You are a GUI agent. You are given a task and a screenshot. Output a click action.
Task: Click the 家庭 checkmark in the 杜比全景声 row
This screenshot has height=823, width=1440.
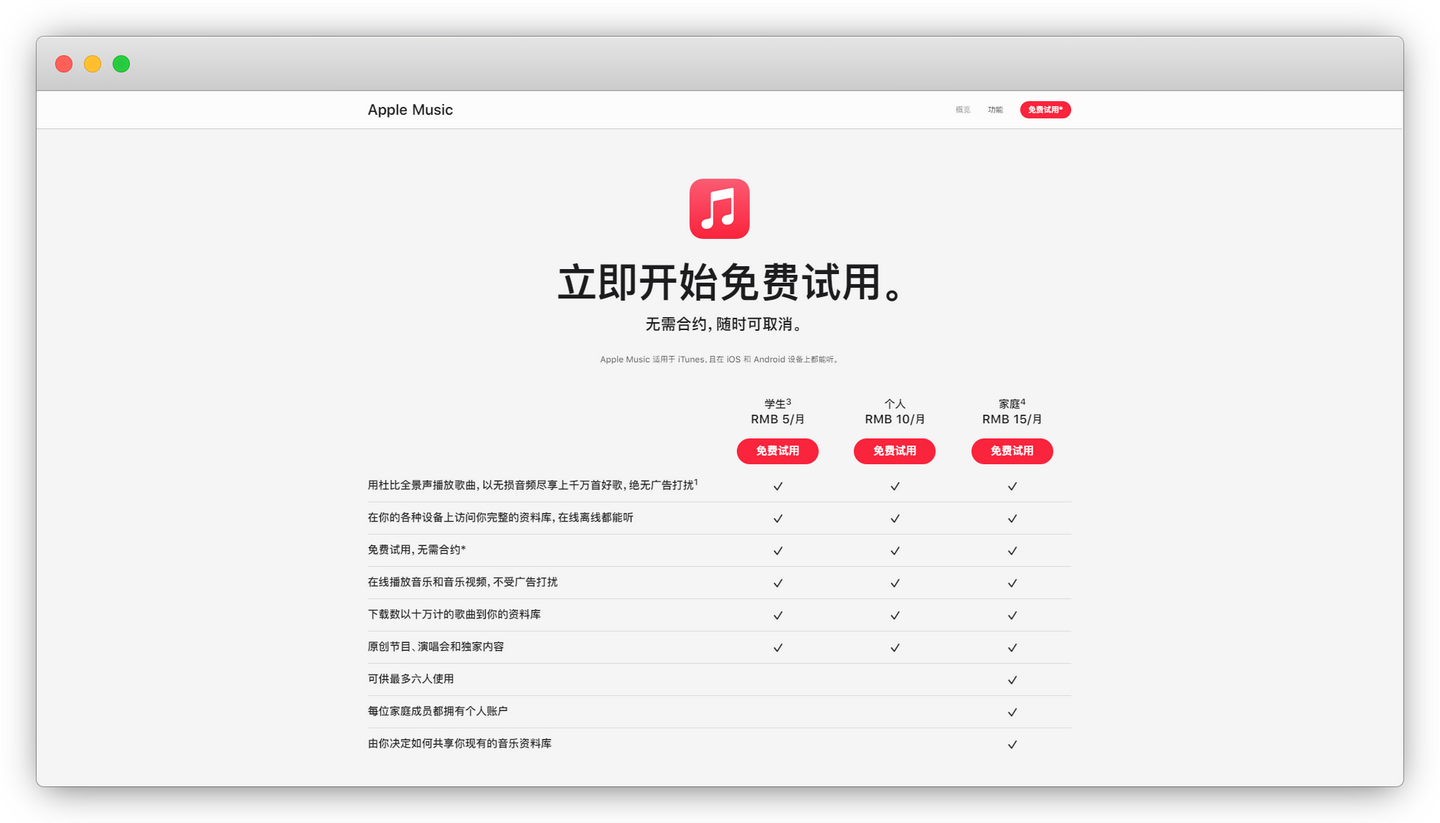click(1012, 486)
